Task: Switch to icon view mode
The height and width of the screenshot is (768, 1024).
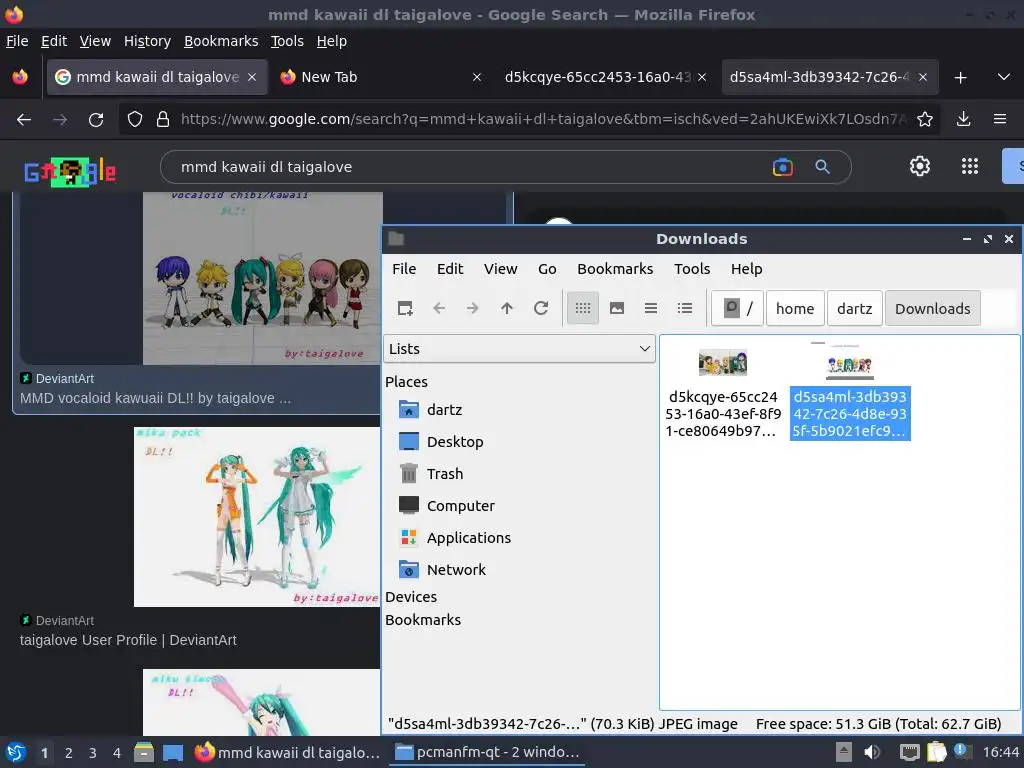Action: [583, 308]
